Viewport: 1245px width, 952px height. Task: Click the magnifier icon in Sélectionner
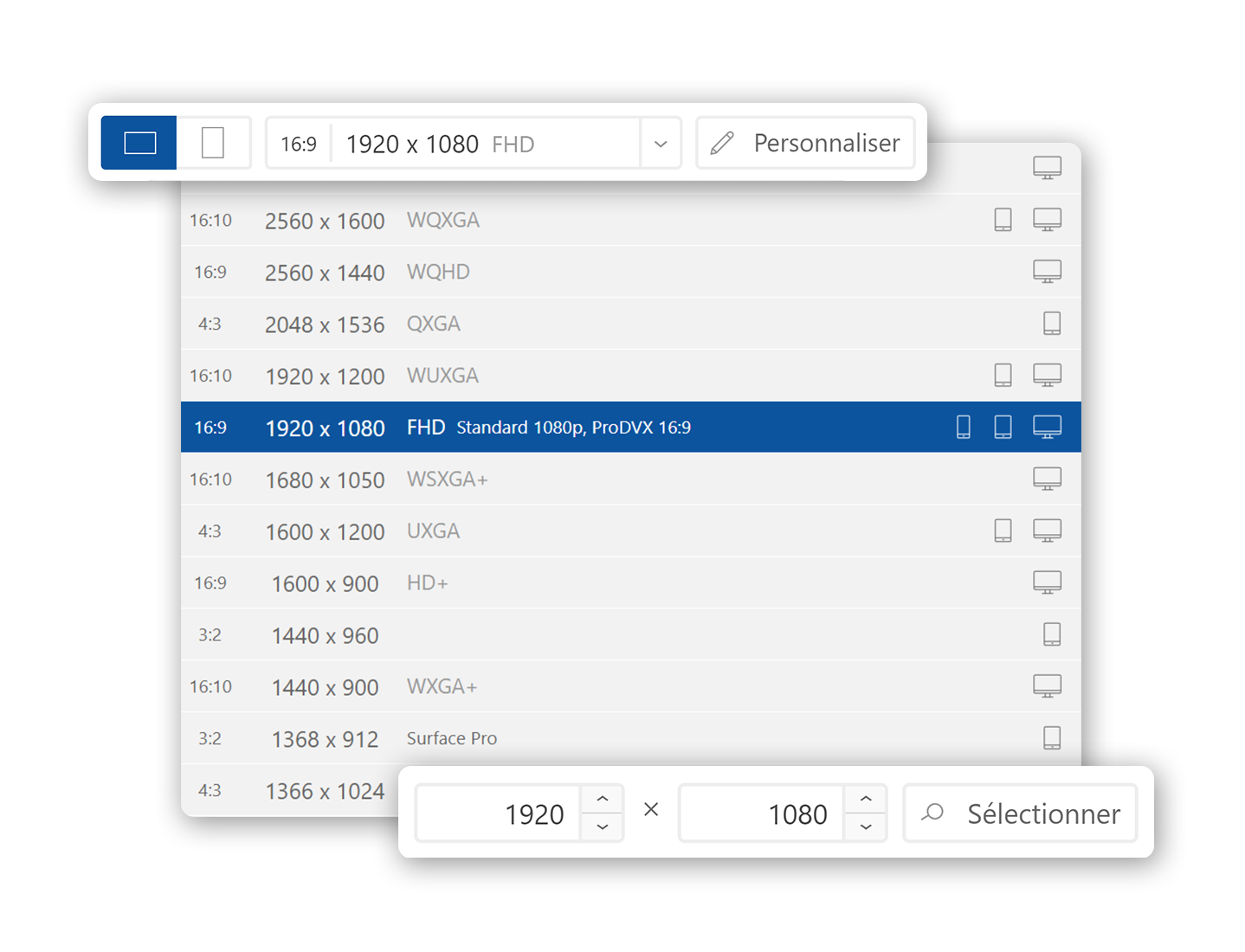click(x=932, y=813)
